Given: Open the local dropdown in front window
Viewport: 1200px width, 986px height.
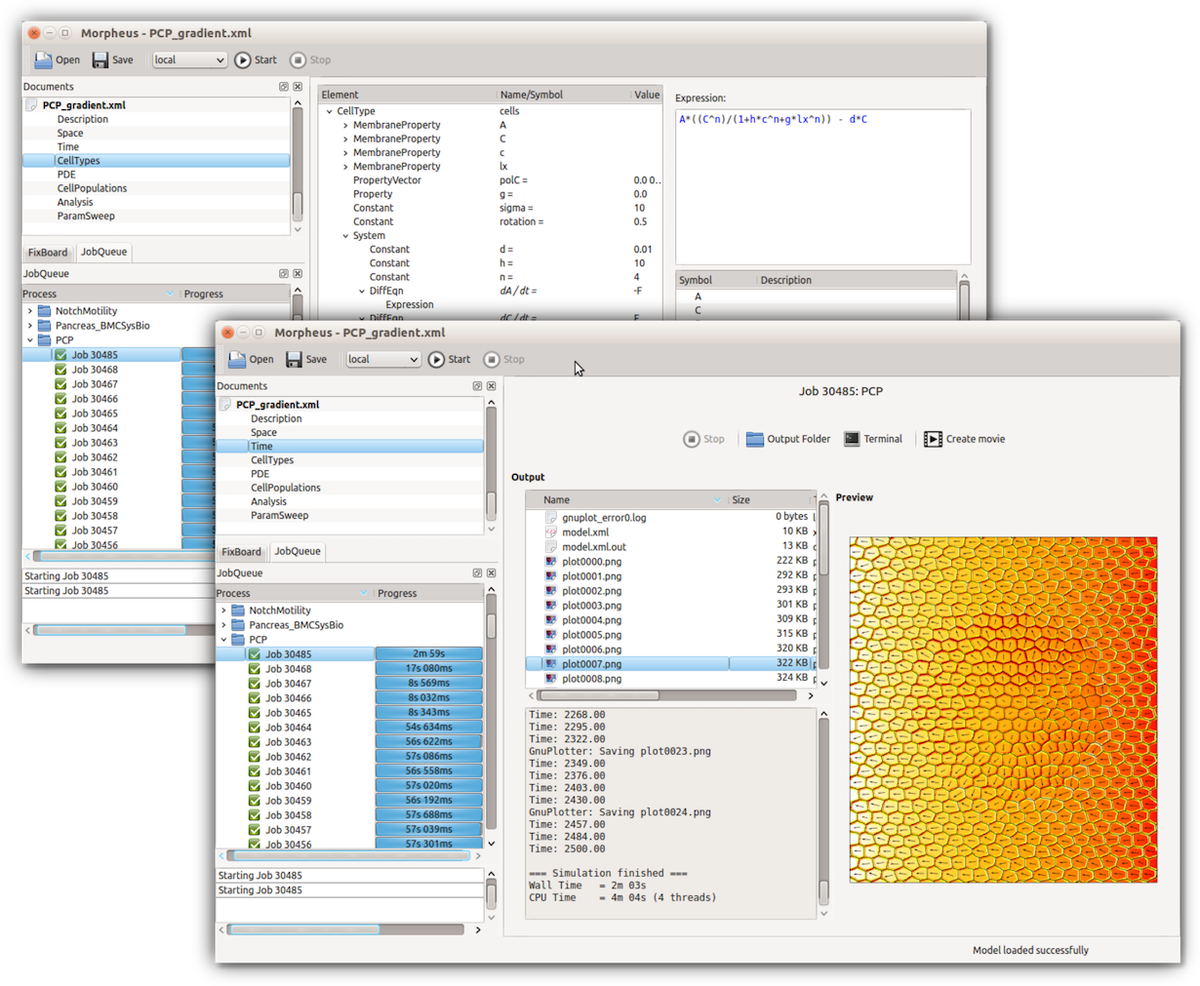Looking at the screenshot, I should point(383,360).
